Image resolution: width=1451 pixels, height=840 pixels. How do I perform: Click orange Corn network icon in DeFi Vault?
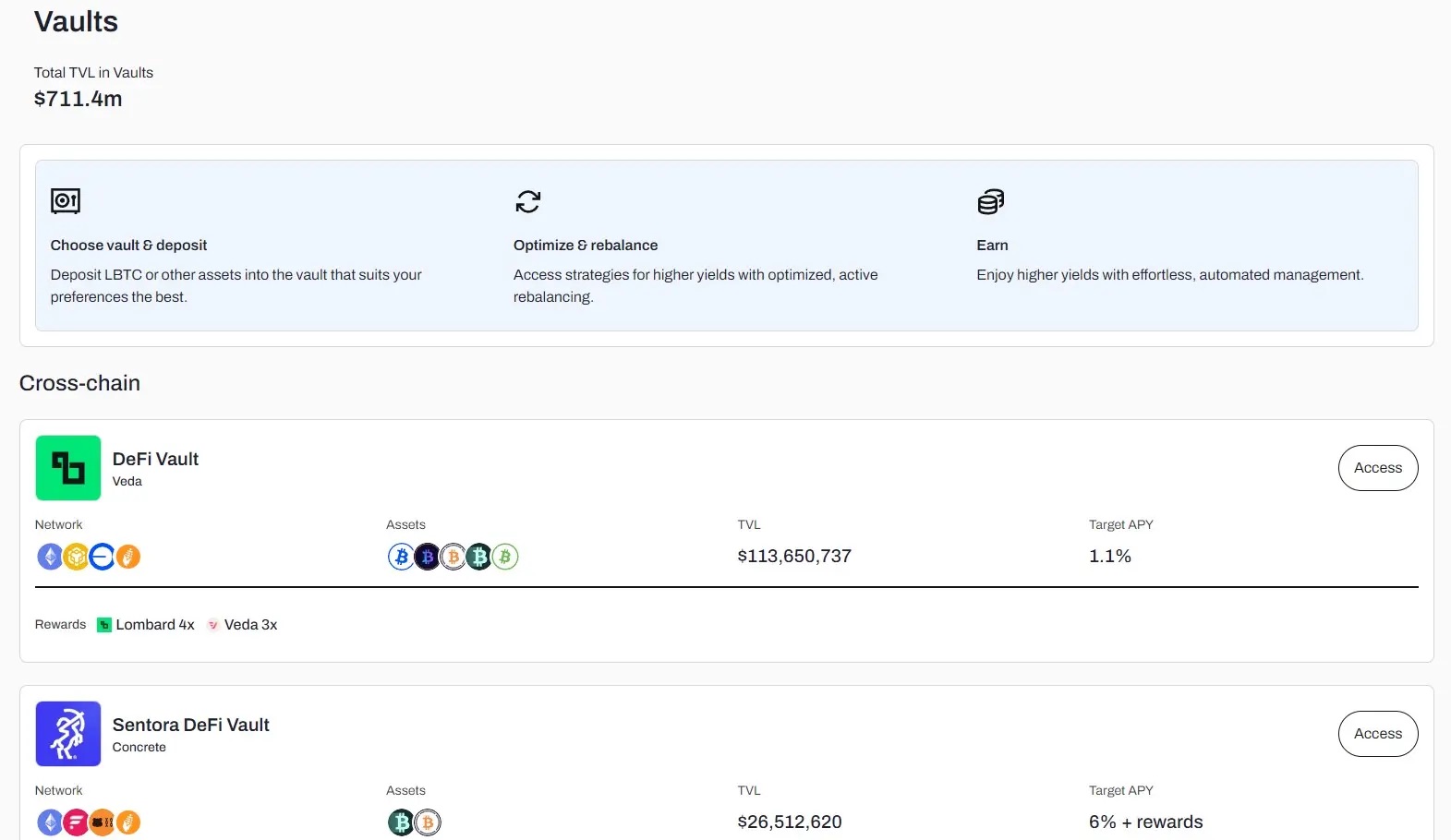pyautogui.click(x=128, y=557)
